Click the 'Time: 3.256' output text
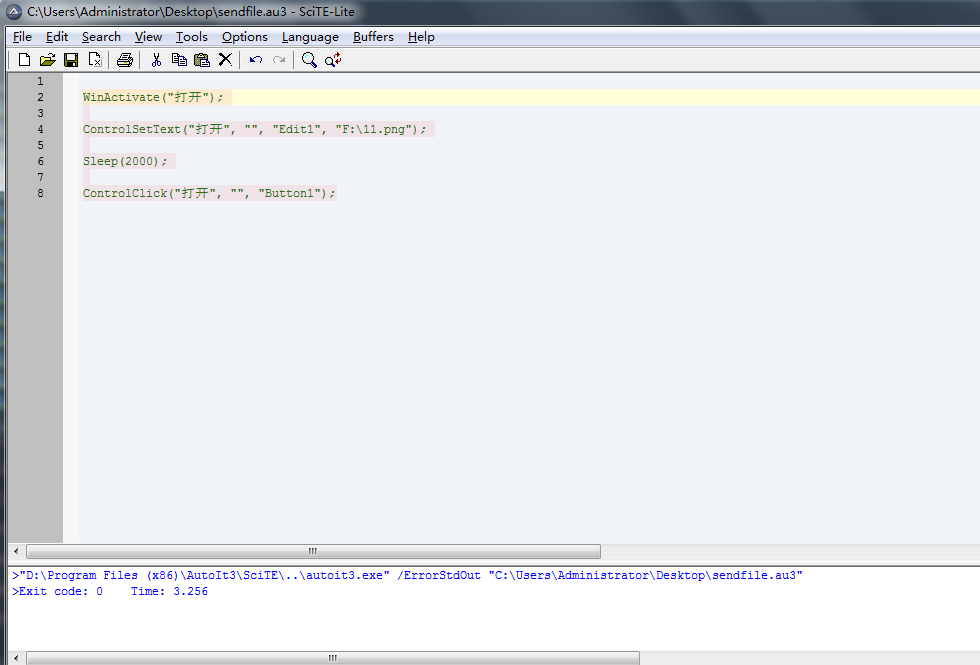 pos(169,591)
